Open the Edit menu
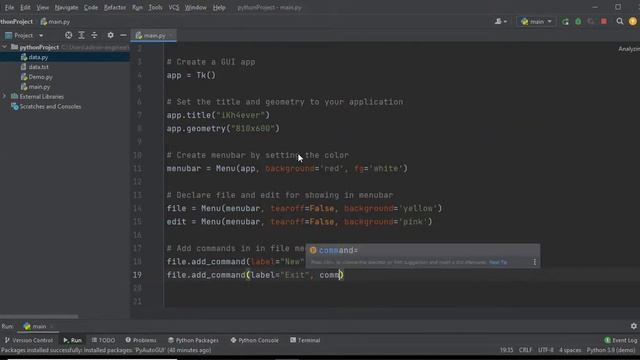This screenshot has width=640, height=360. [x=25, y=7]
